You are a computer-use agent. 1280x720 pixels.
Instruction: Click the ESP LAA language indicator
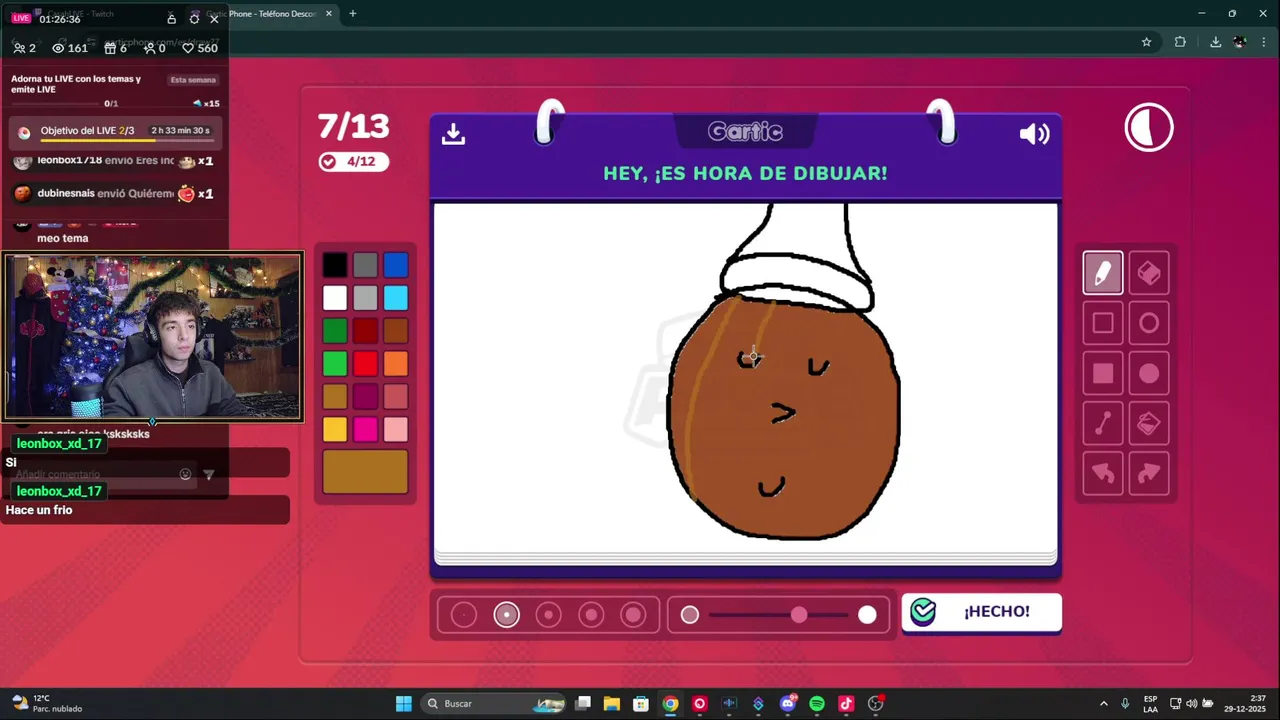point(1151,704)
